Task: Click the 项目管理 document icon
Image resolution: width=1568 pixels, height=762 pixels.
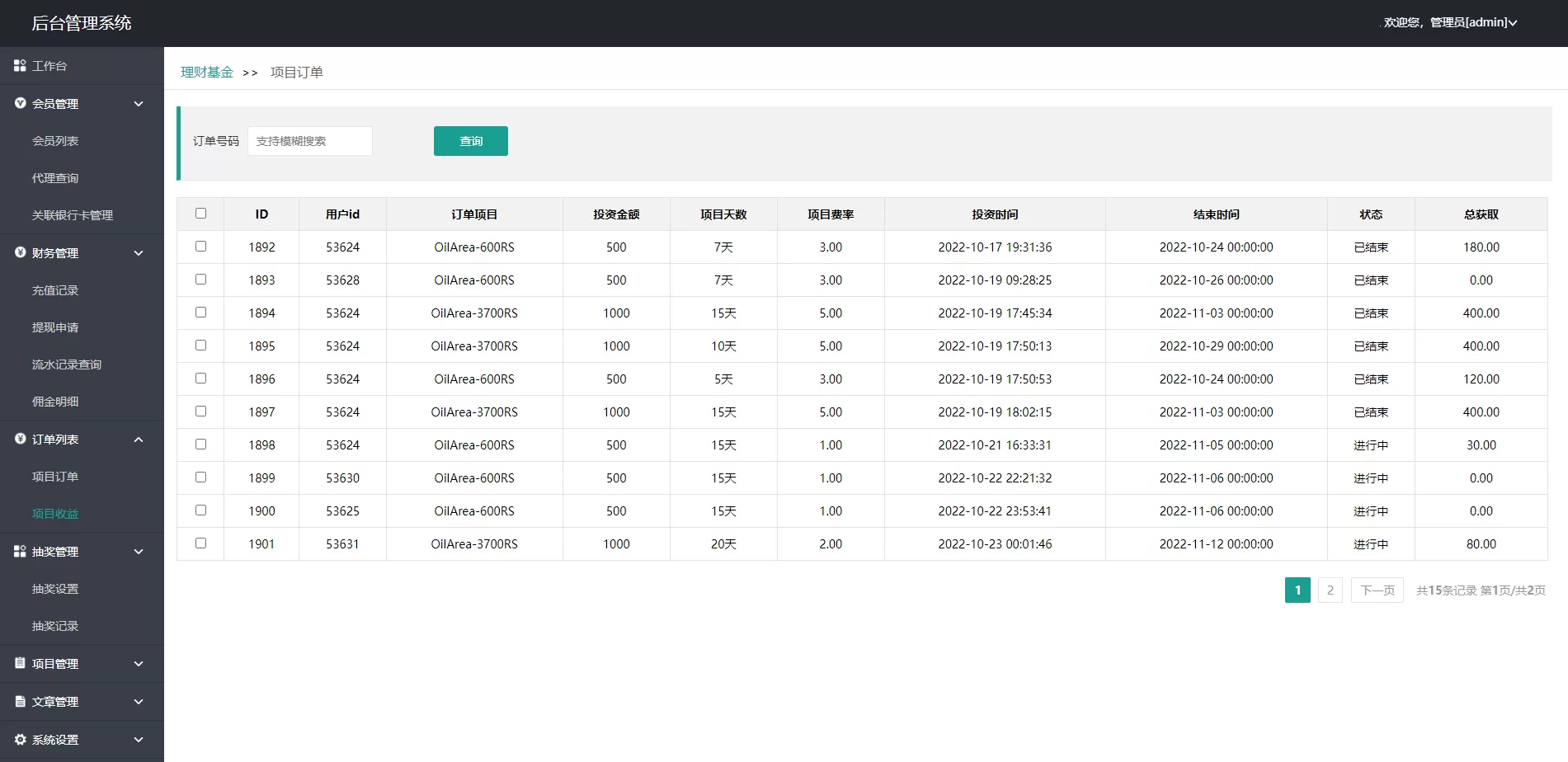Action: [x=20, y=663]
